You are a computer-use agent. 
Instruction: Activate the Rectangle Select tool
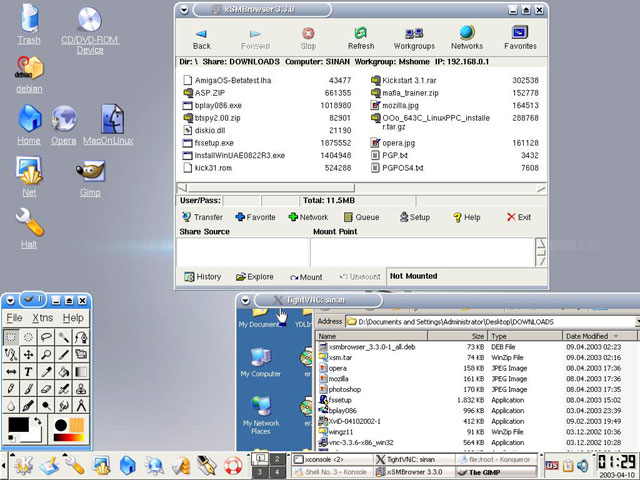(x=11, y=338)
